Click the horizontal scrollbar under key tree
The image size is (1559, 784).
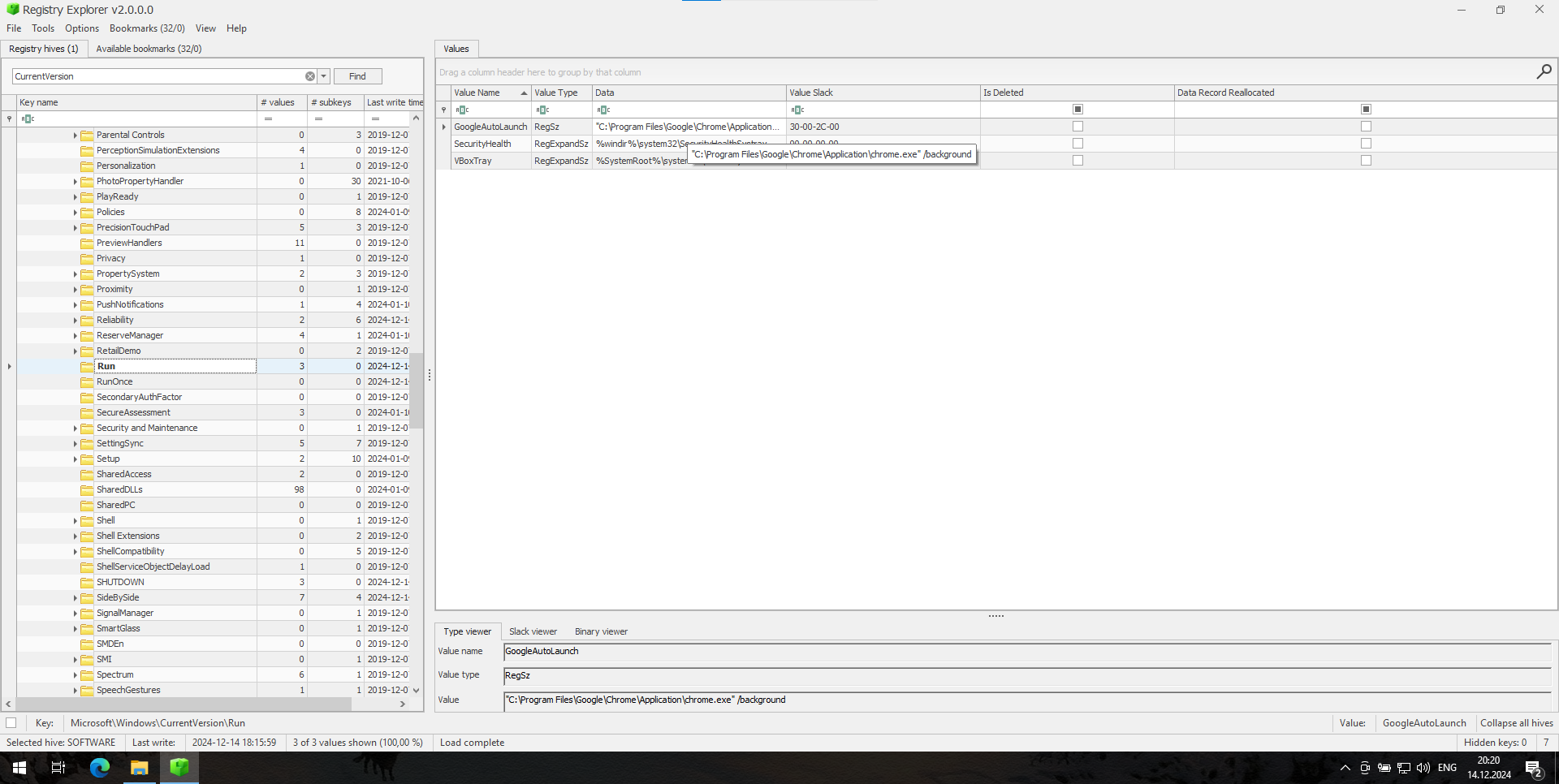click(184, 704)
